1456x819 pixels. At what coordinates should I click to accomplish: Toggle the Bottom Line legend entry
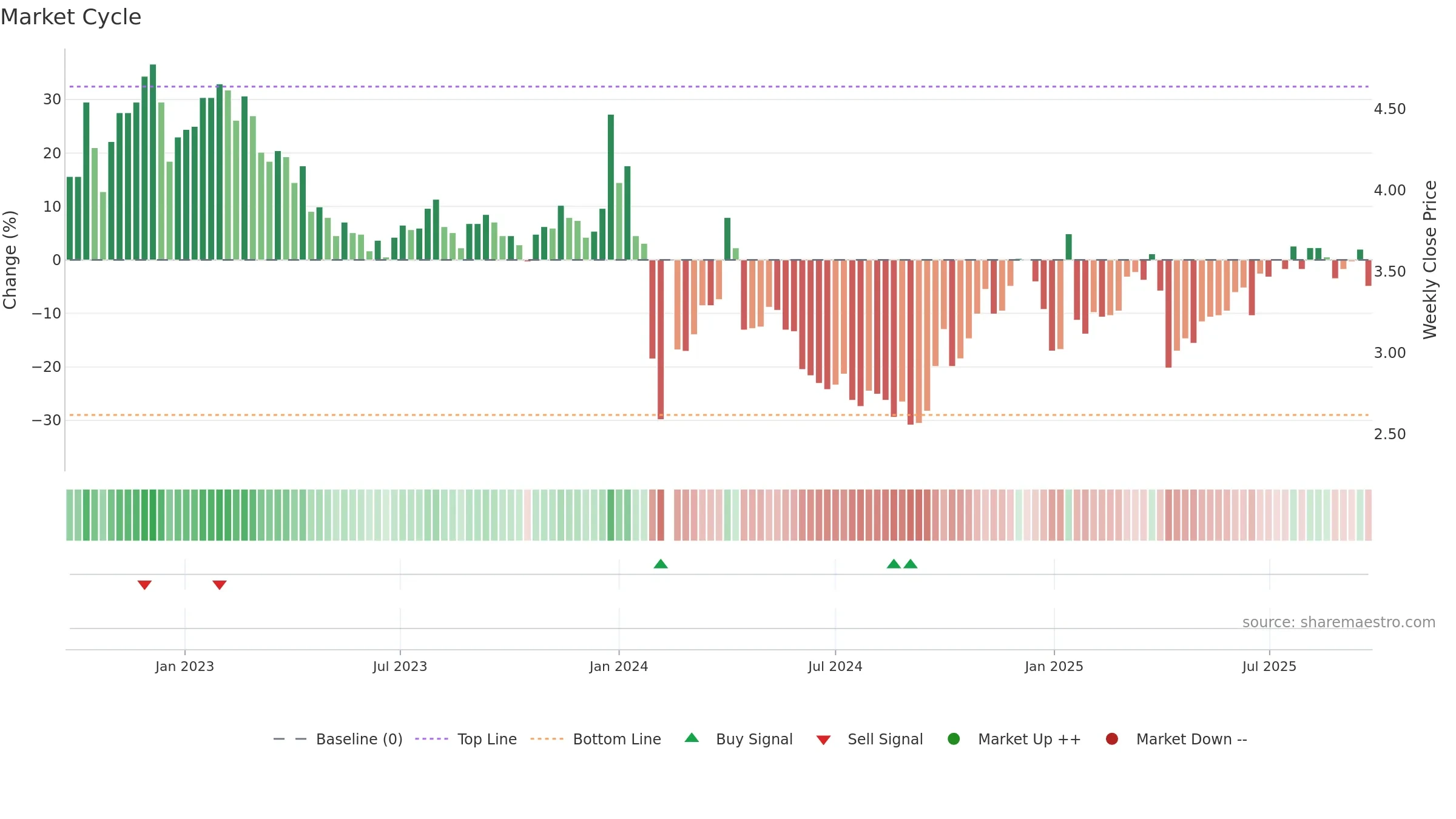[x=596, y=739]
